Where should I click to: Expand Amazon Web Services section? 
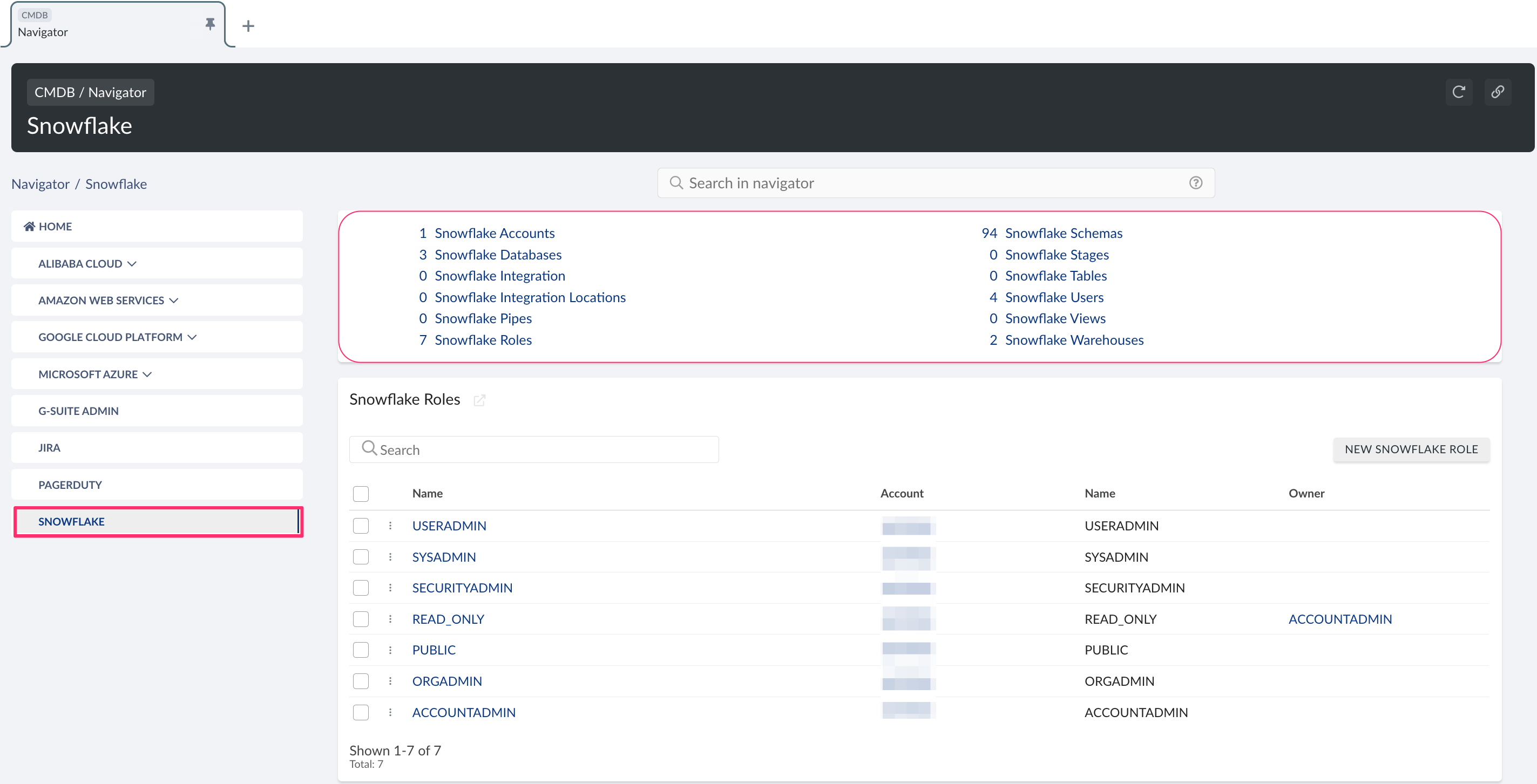pos(108,301)
